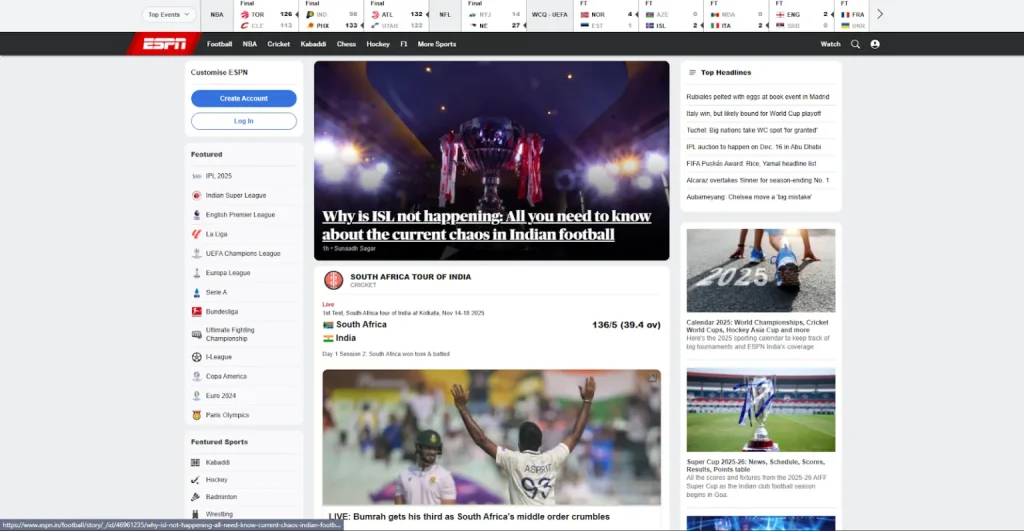Click the India flag icon
This screenshot has width=1024, height=531.
coord(328,338)
